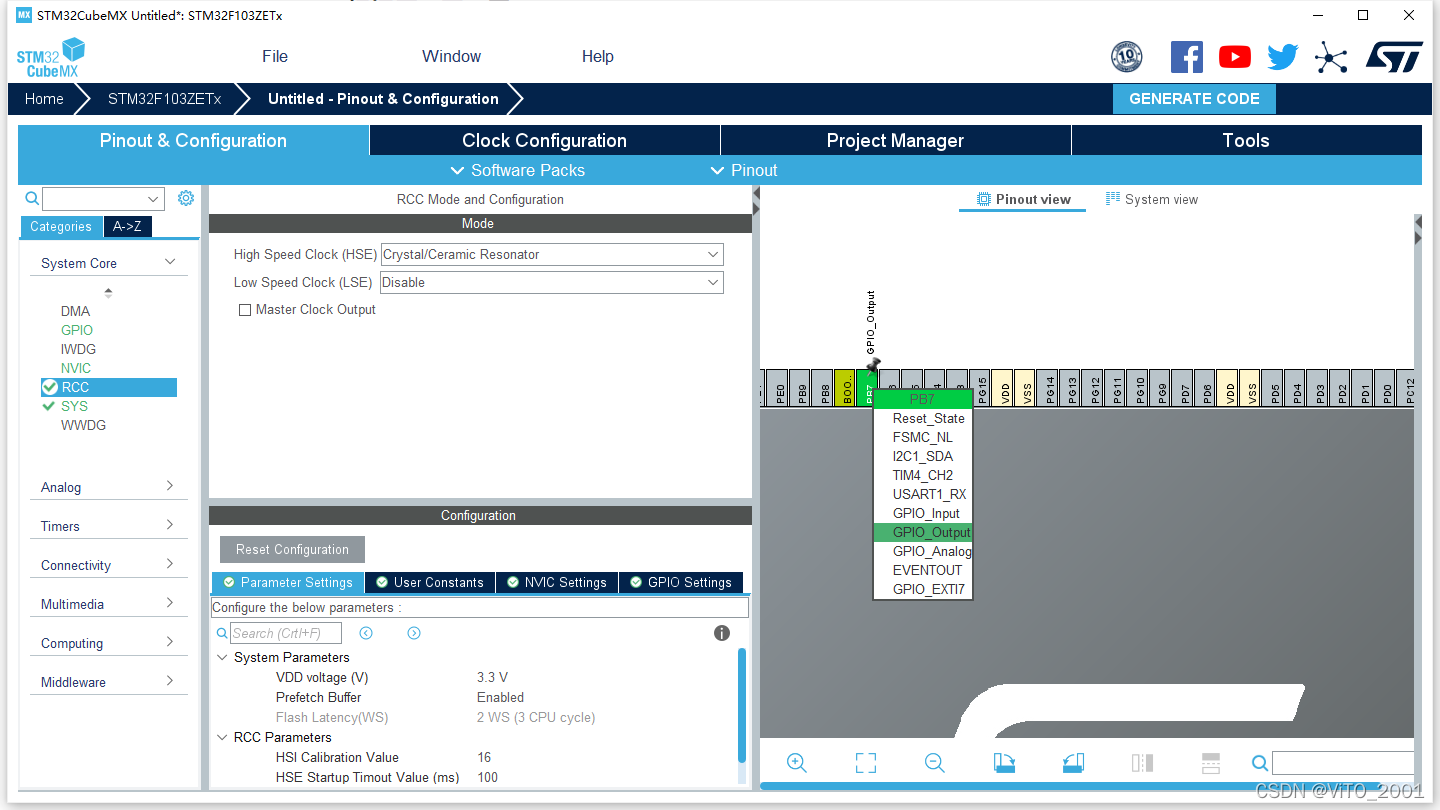This screenshot has height=810, width=1440.
Task: Switch to A->Z peripheral listing
Action: 127,226
